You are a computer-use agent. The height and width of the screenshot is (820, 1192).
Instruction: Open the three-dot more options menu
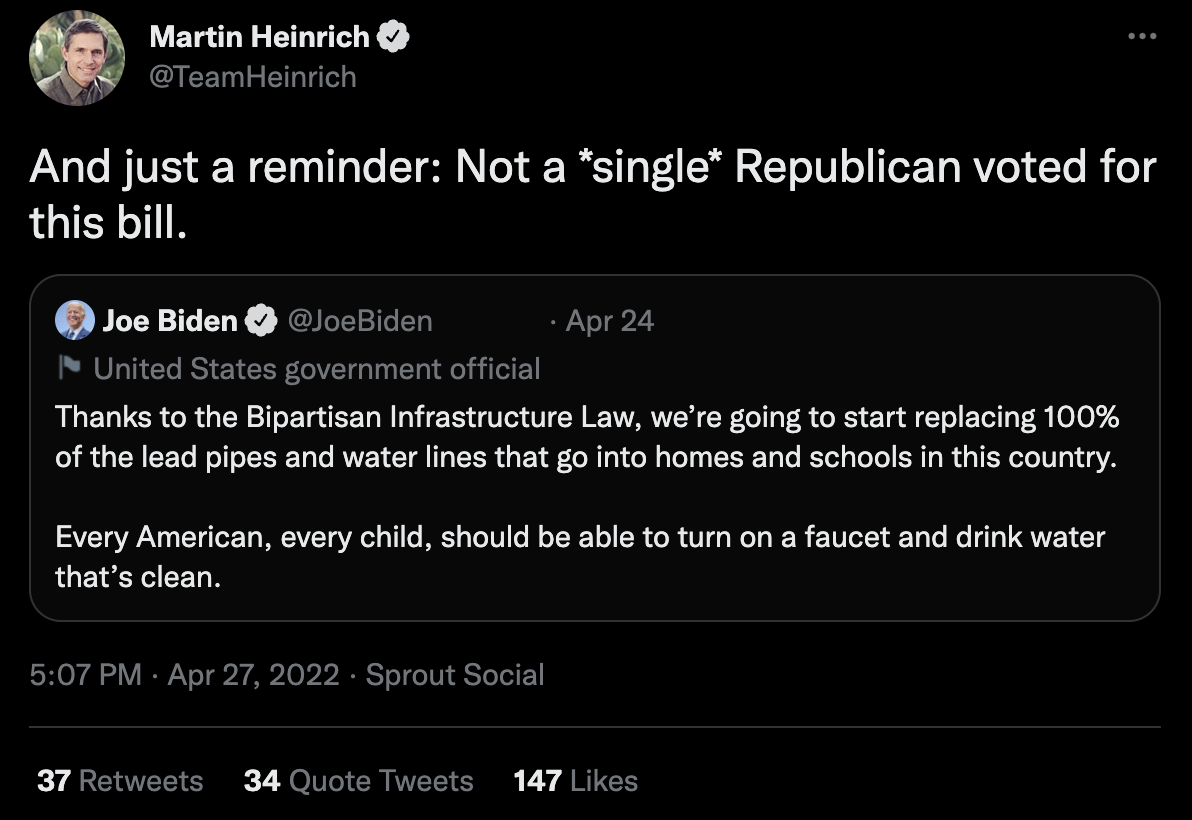pyautogui.click(x=1141, y=37)
